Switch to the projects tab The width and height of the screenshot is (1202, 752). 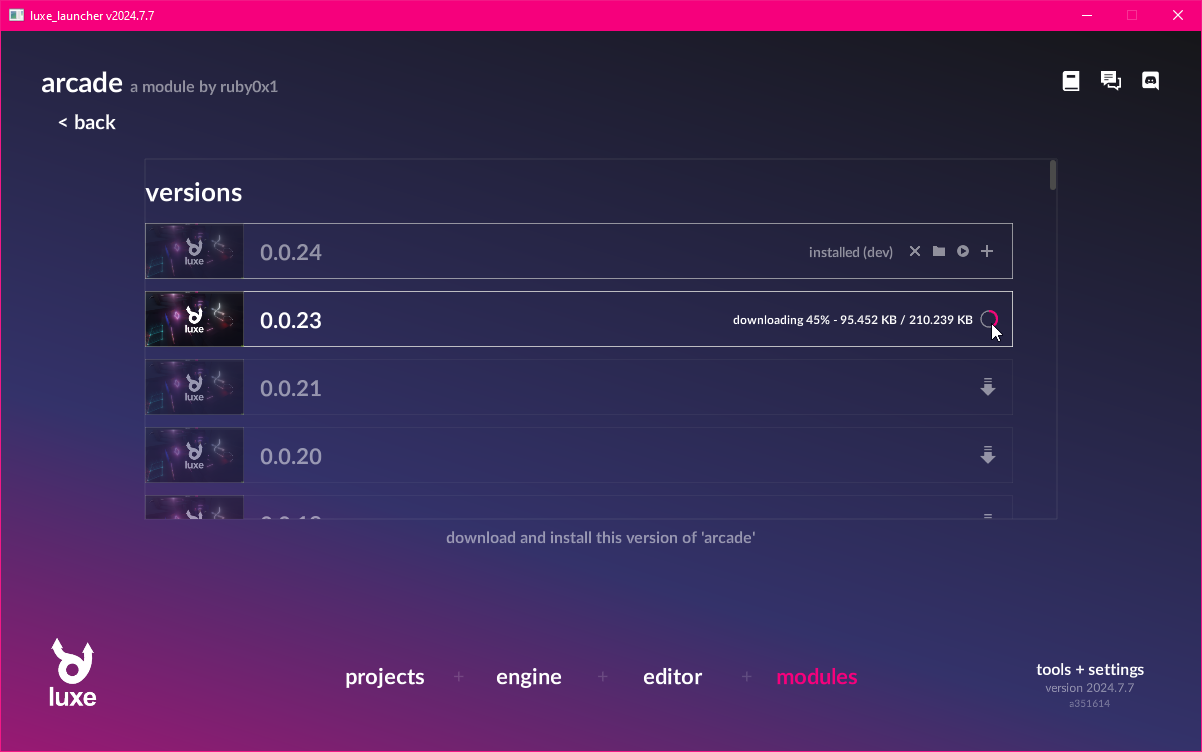[385, 677]
